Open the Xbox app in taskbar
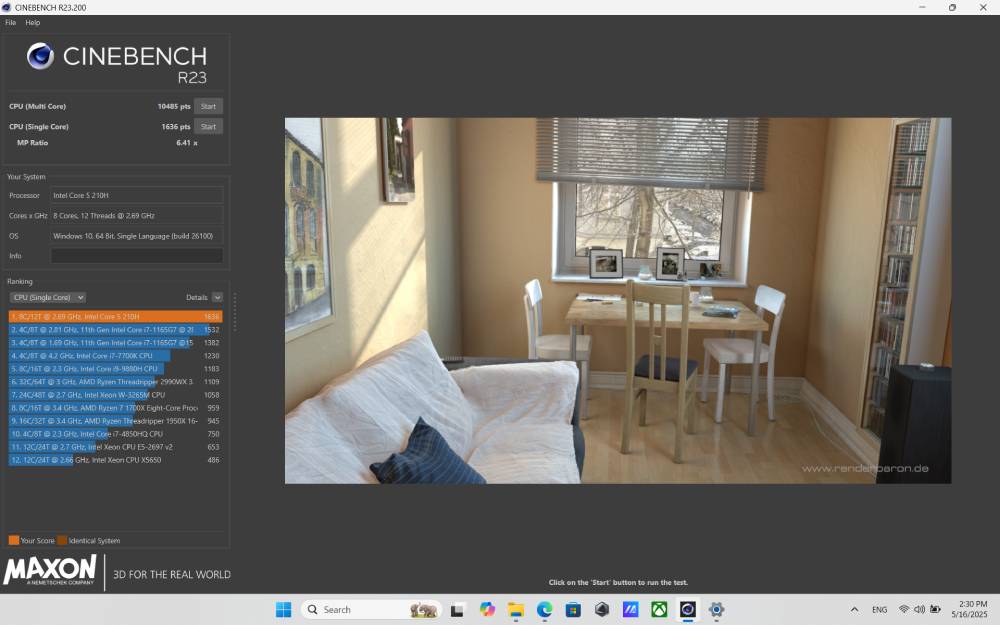 coord(659,609)
